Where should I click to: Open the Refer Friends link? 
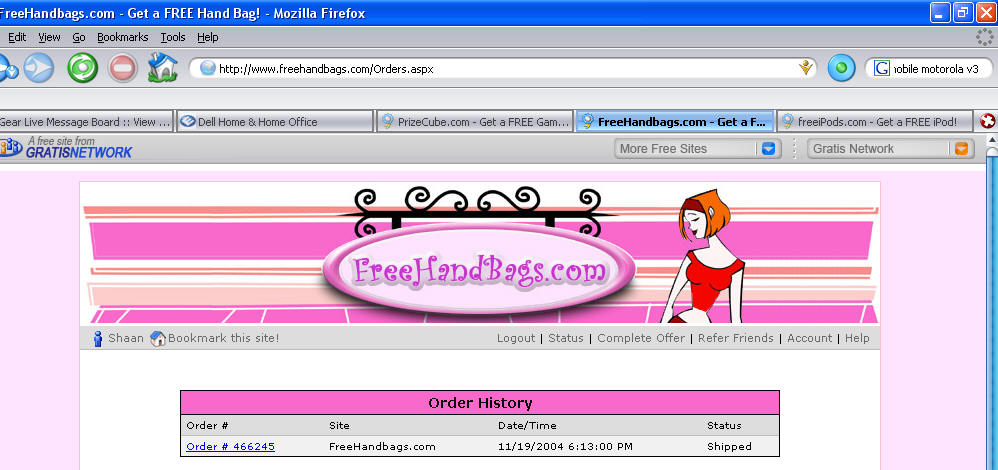tap(736, 338)
